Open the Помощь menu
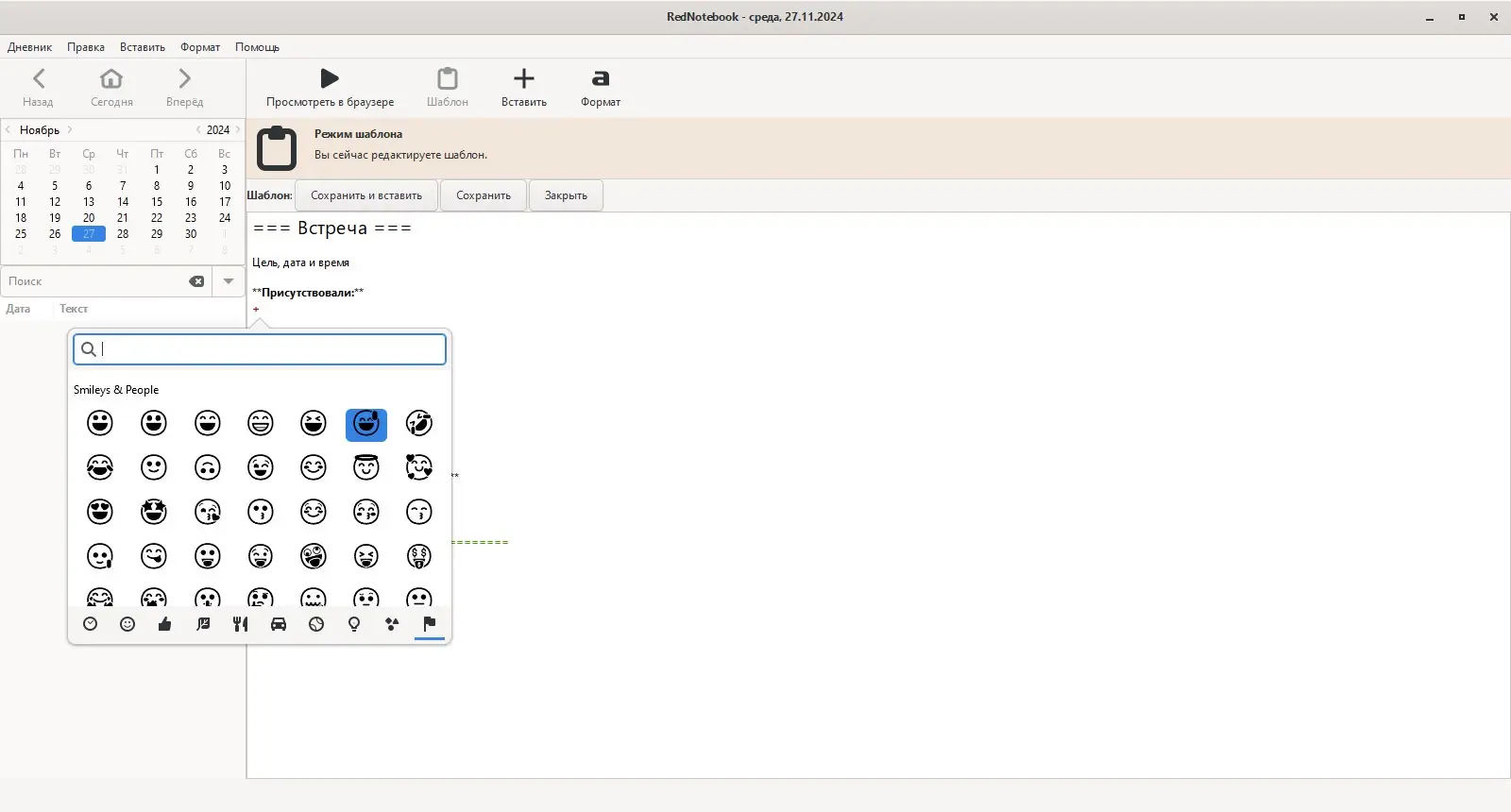 (257, 47)
